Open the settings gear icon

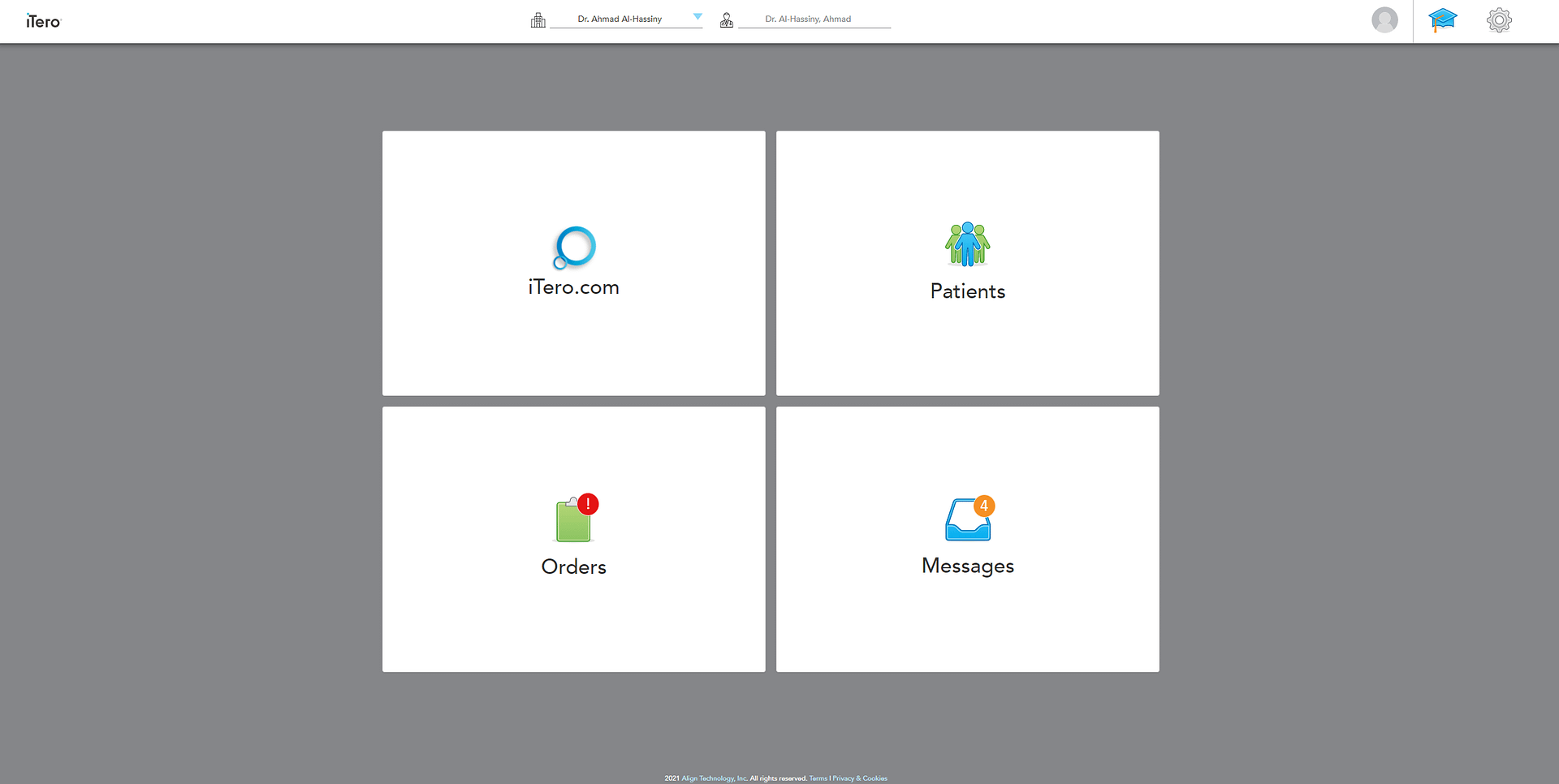[1498, 20]
